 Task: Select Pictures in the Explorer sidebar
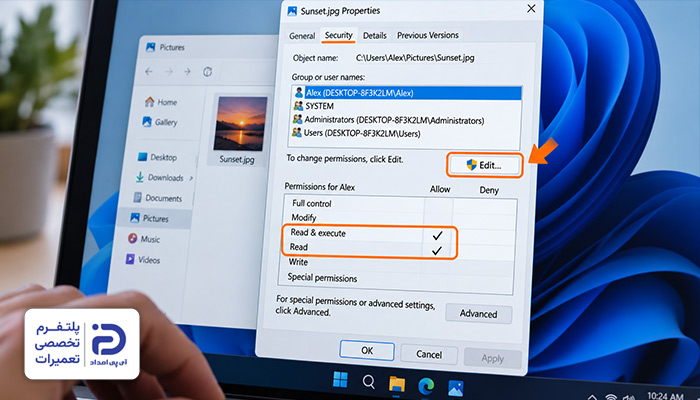pyautogui.click(x=154, y=218)
